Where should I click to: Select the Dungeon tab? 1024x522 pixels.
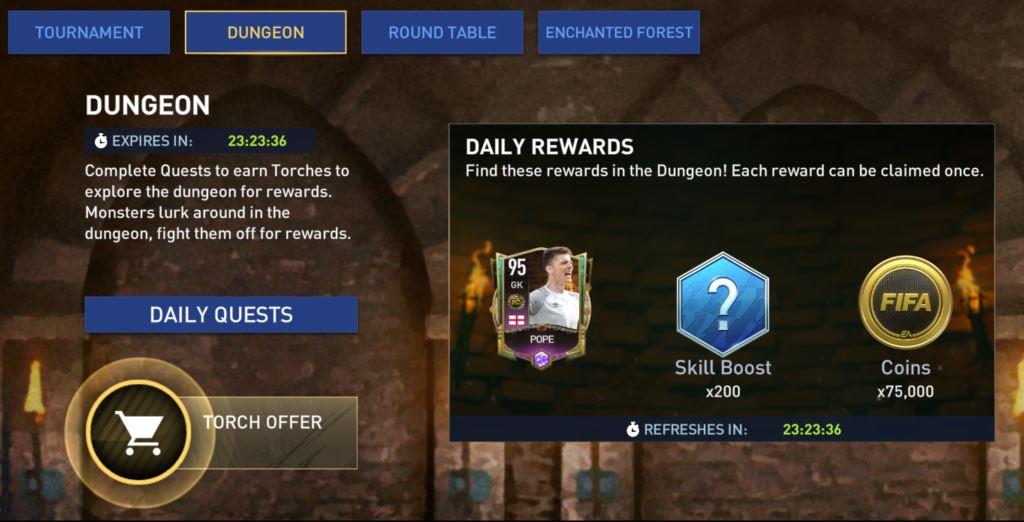point(266,33)
